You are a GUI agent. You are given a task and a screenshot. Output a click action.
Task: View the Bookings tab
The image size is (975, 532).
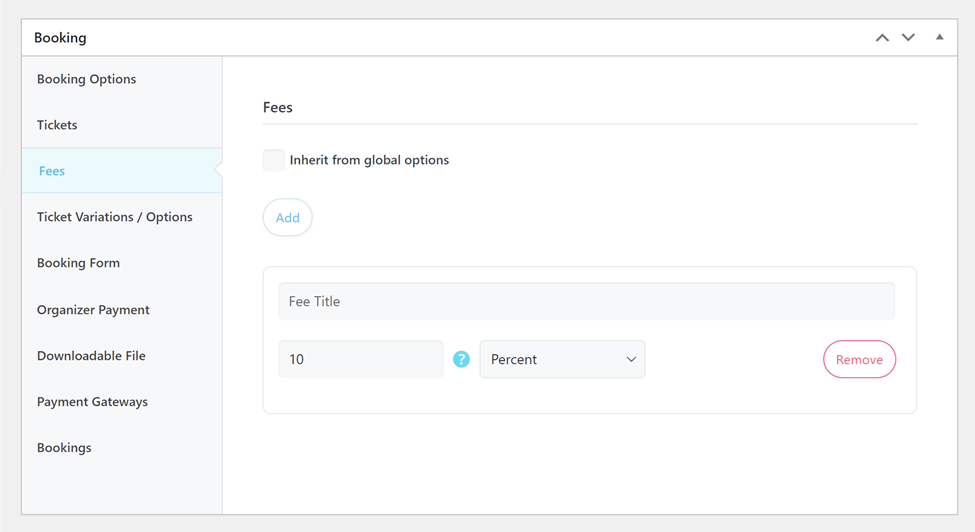pyautogui.click(x=64, y=448)
